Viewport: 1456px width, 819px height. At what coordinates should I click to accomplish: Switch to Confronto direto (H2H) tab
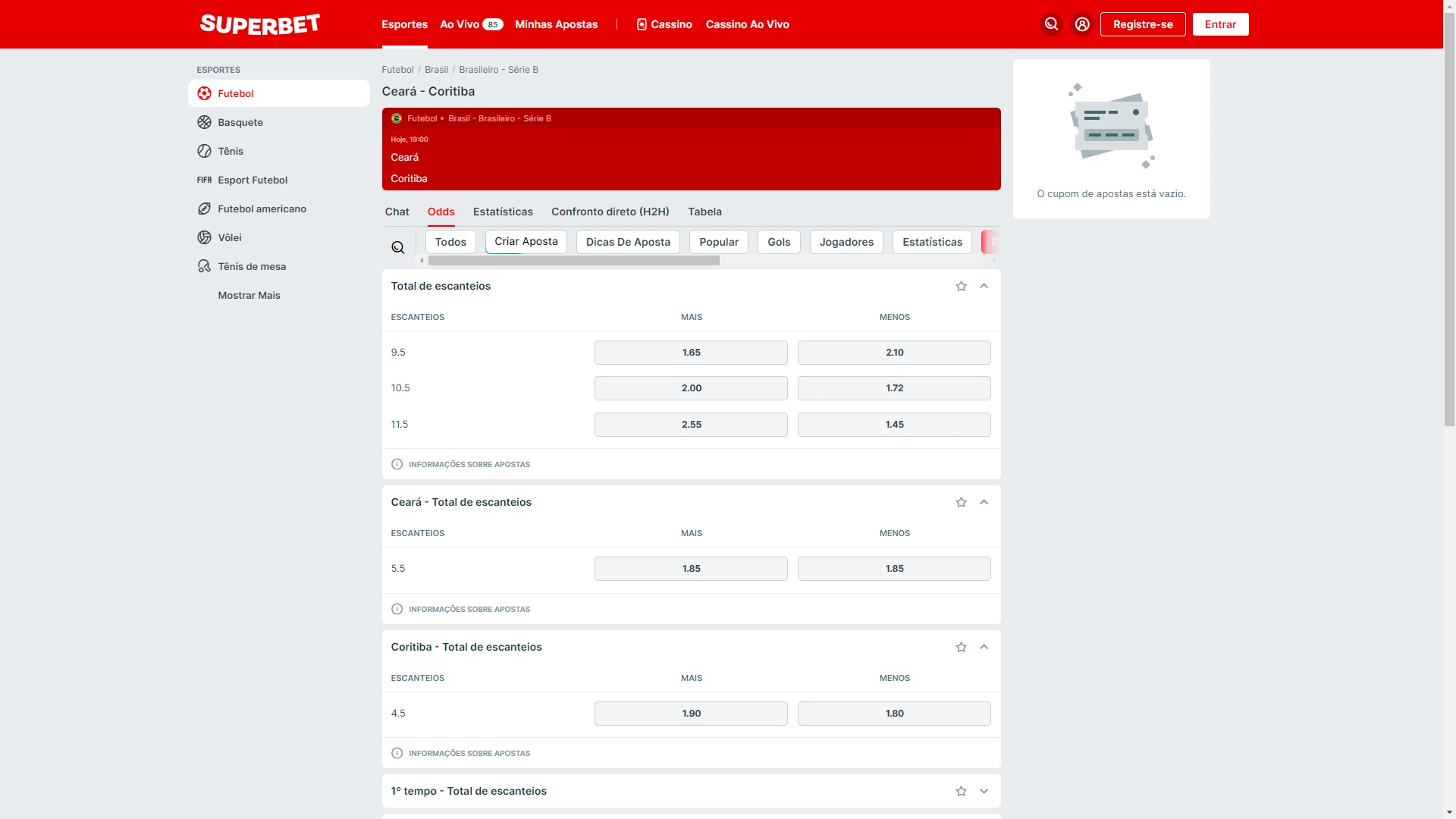(610, 212)
